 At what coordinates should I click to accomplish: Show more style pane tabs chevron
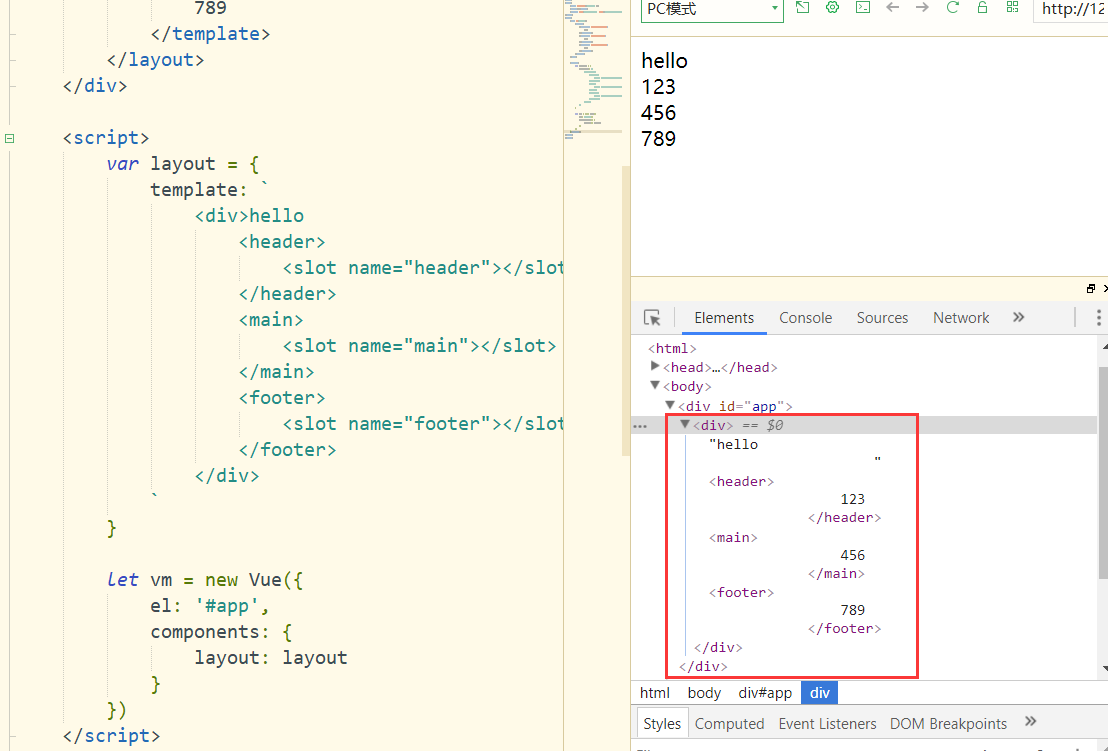[1030, 721]
